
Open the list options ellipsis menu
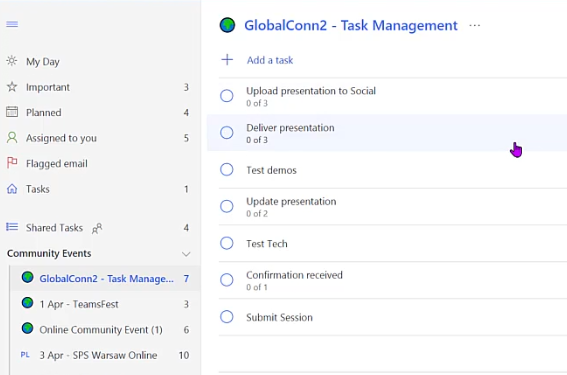tap(474, 26)
